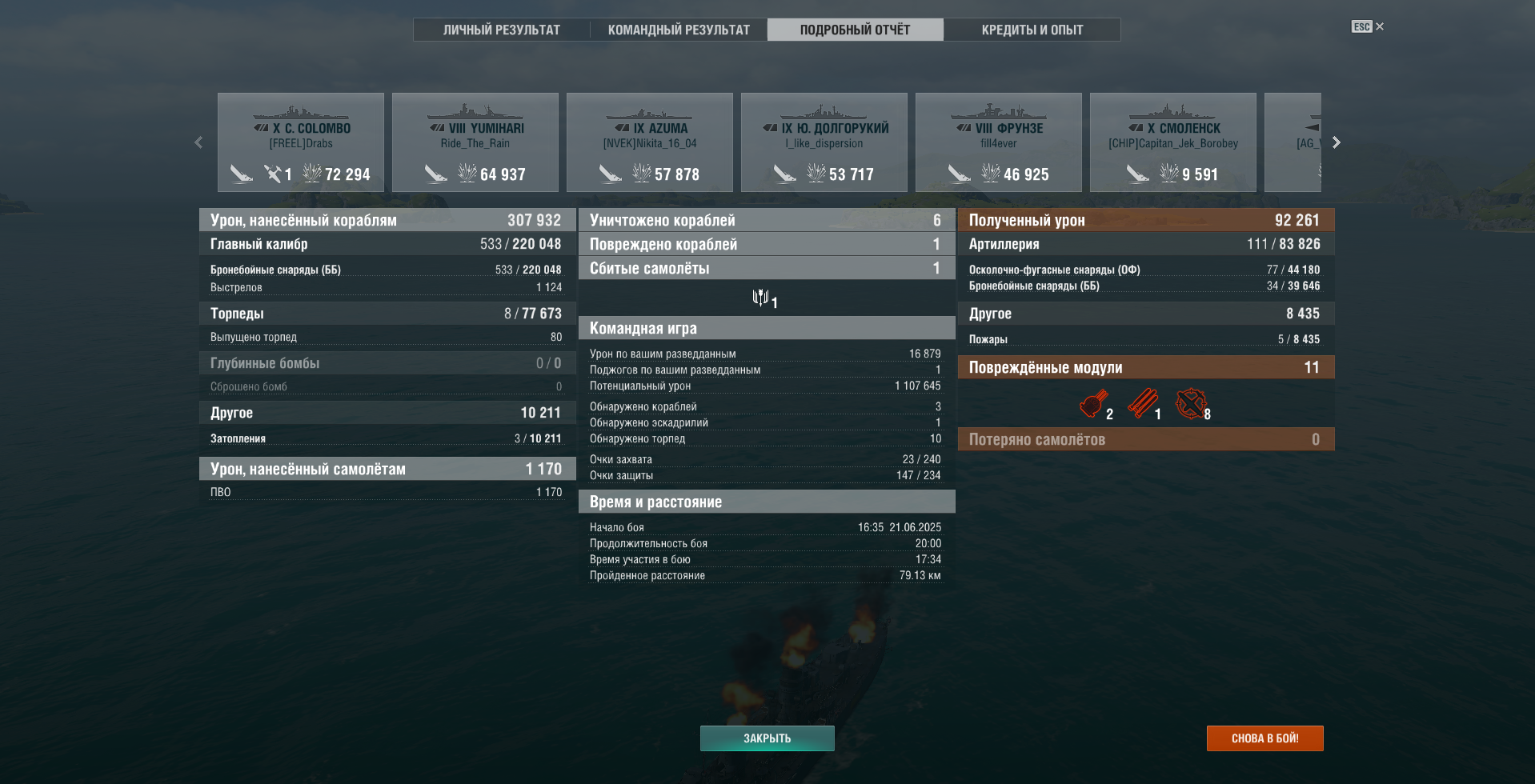Show previous ships with the left arrow
The height and width of the screenshot is (784, 1535).
click(x=198, y=142)
